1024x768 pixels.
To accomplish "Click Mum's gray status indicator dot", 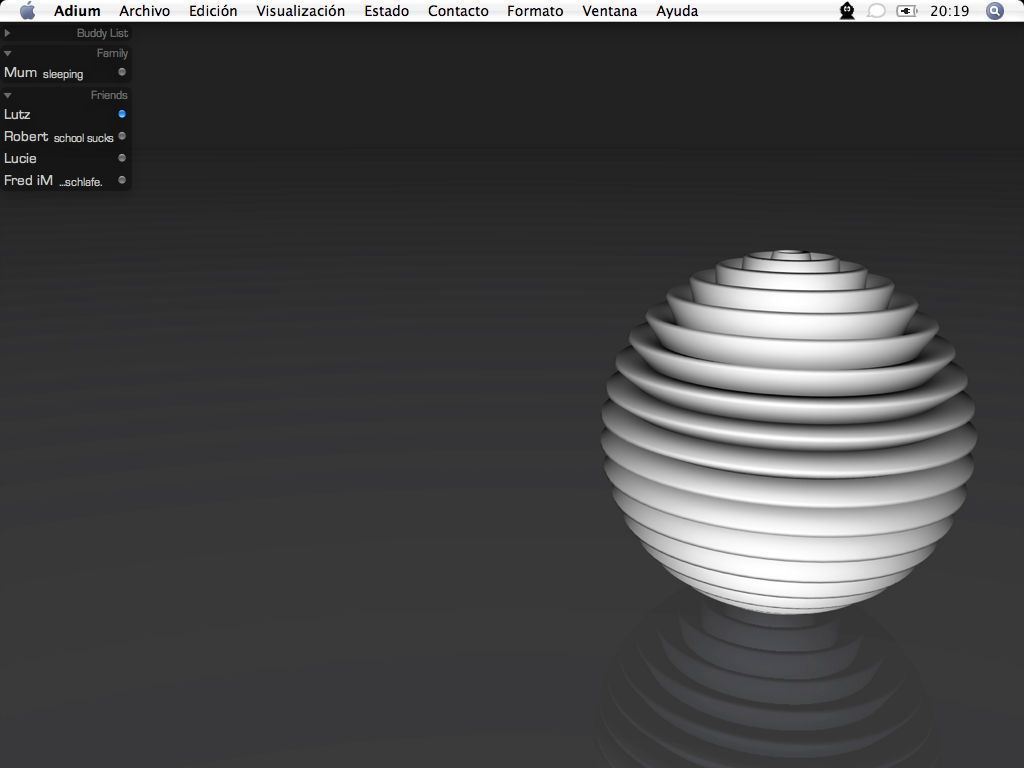I will [x=122, y=72].
